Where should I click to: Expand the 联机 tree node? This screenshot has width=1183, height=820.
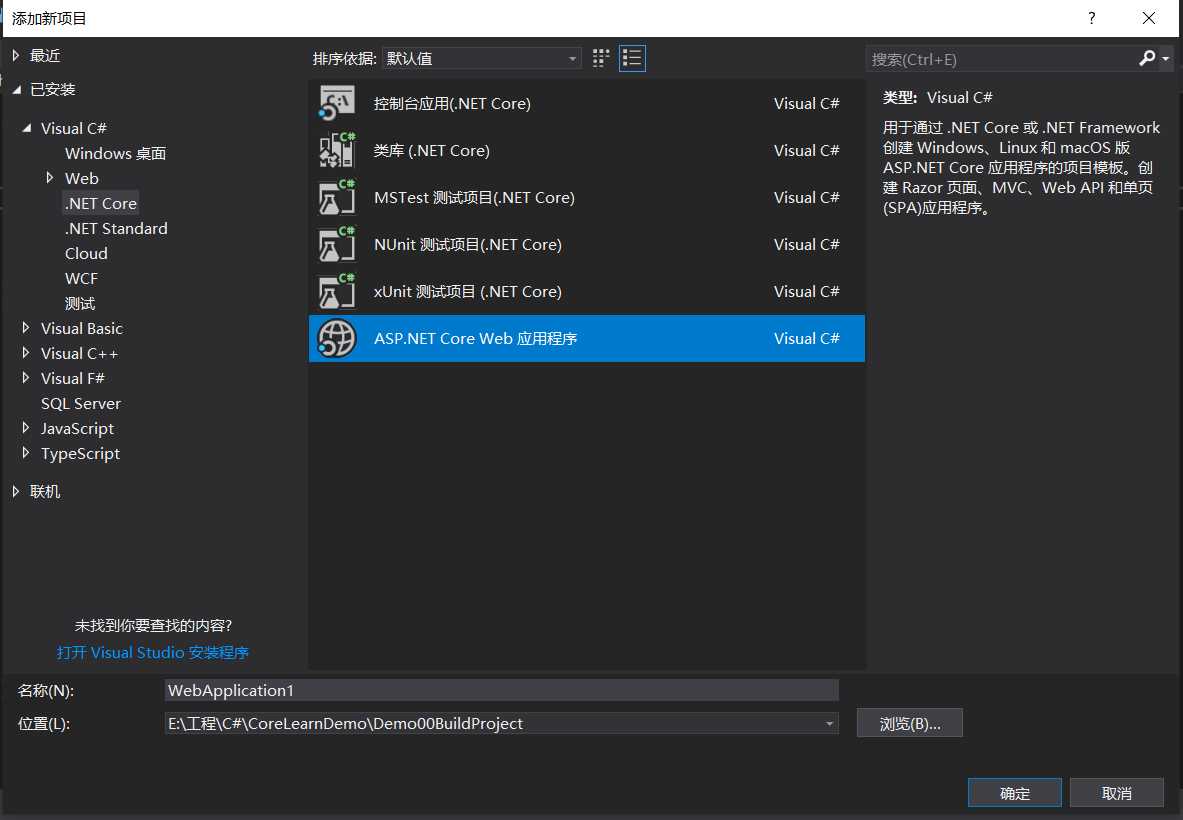click(x=16, y=491)
